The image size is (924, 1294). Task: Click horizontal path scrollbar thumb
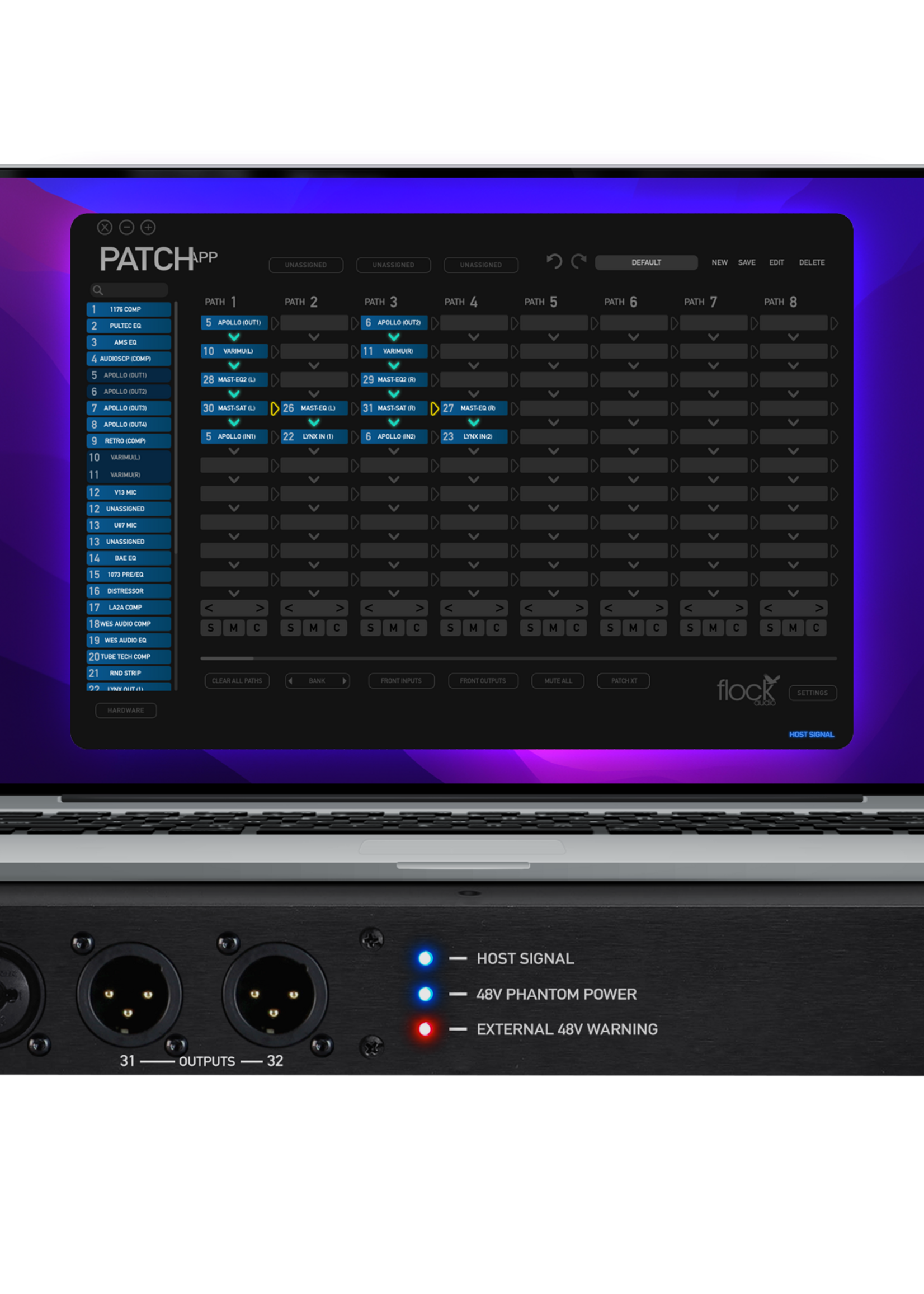[x=227, y=658]
